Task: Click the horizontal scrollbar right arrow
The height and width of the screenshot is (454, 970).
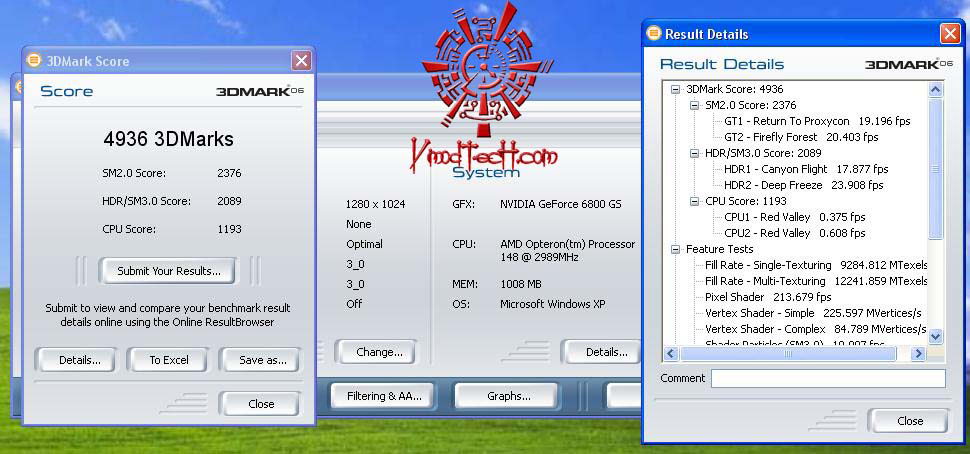Action: 918,354
